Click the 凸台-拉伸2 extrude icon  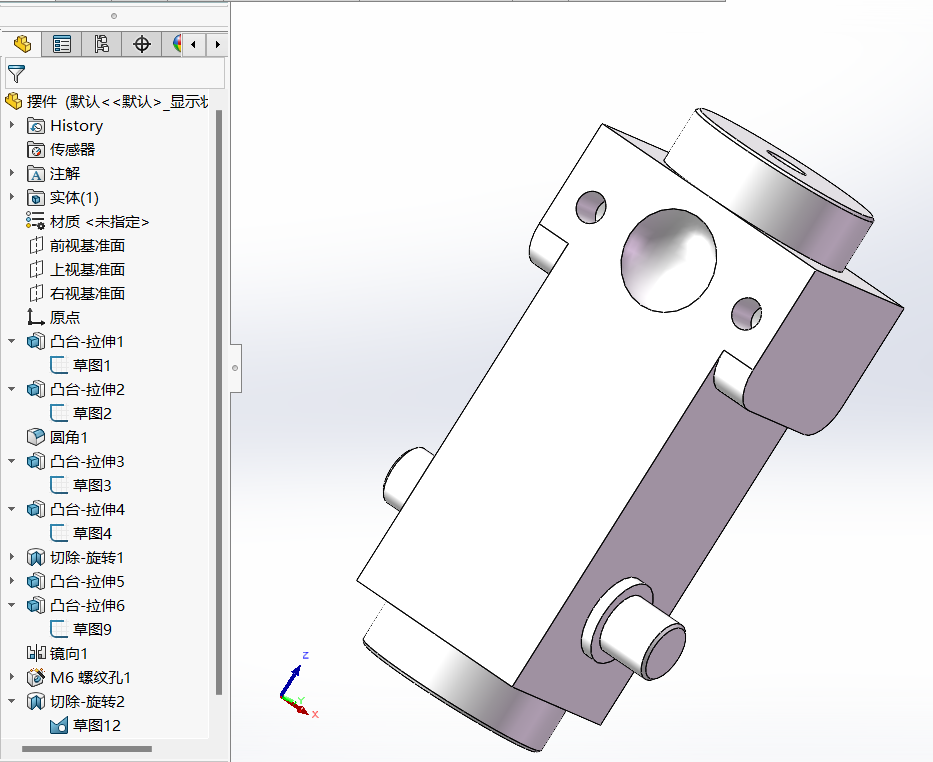36,389
